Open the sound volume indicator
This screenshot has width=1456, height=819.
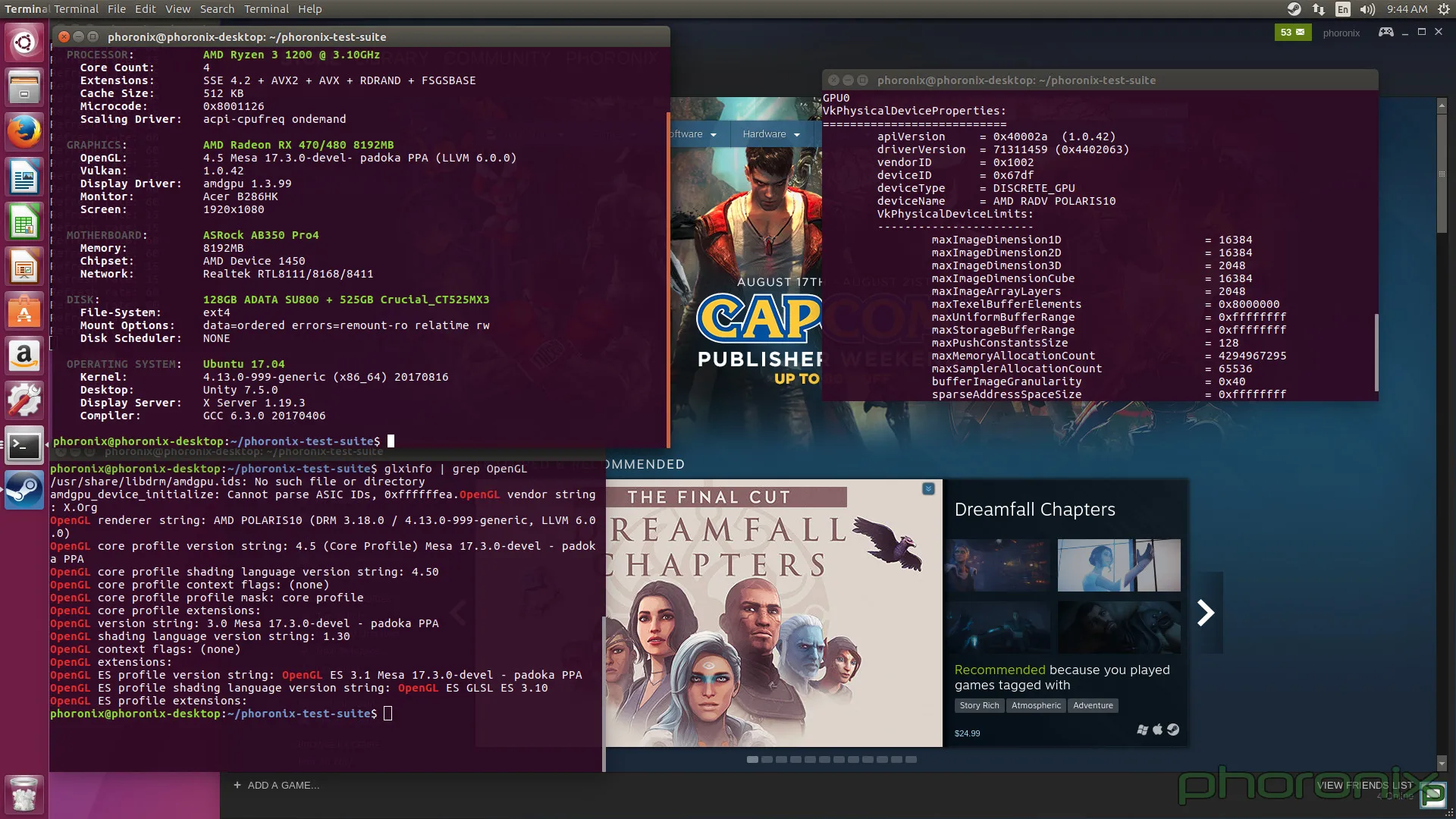click(1367, 9)
